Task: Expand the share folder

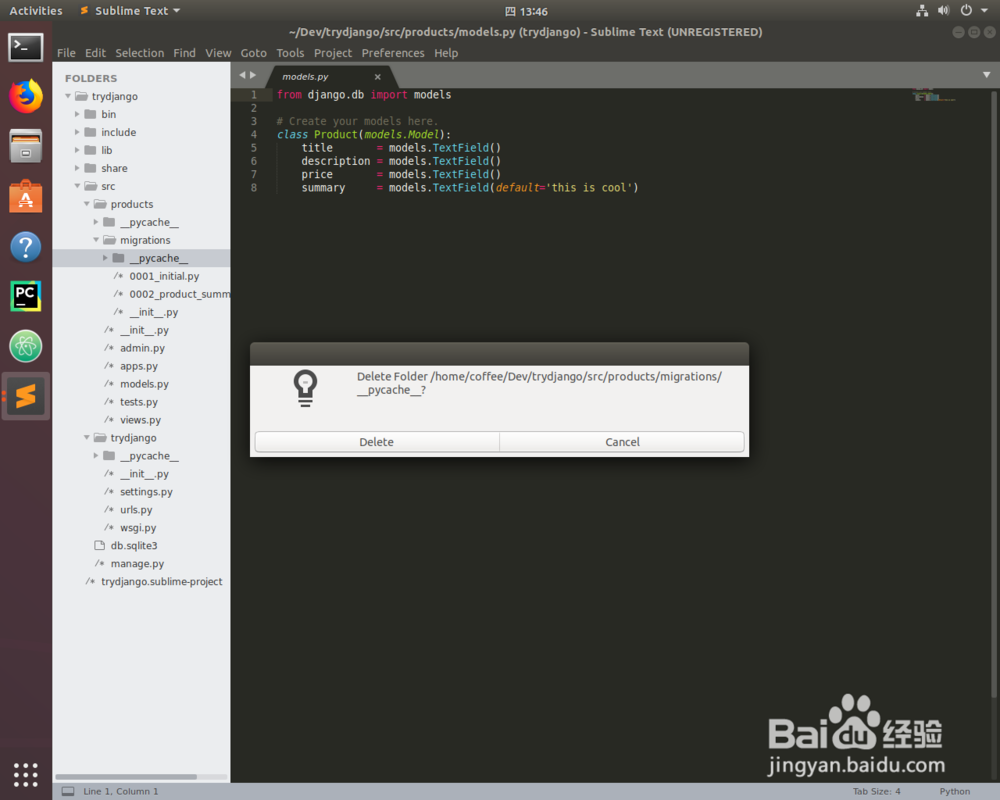Action: tap(77, 168)
